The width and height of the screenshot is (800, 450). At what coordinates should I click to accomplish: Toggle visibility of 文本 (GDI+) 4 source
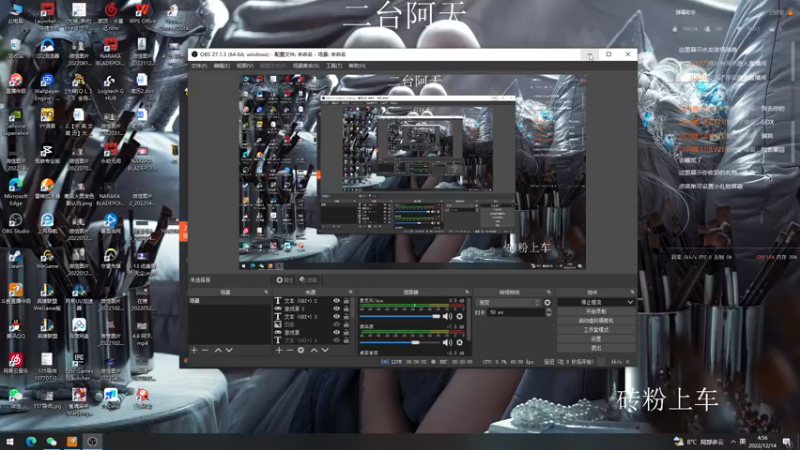336,340
